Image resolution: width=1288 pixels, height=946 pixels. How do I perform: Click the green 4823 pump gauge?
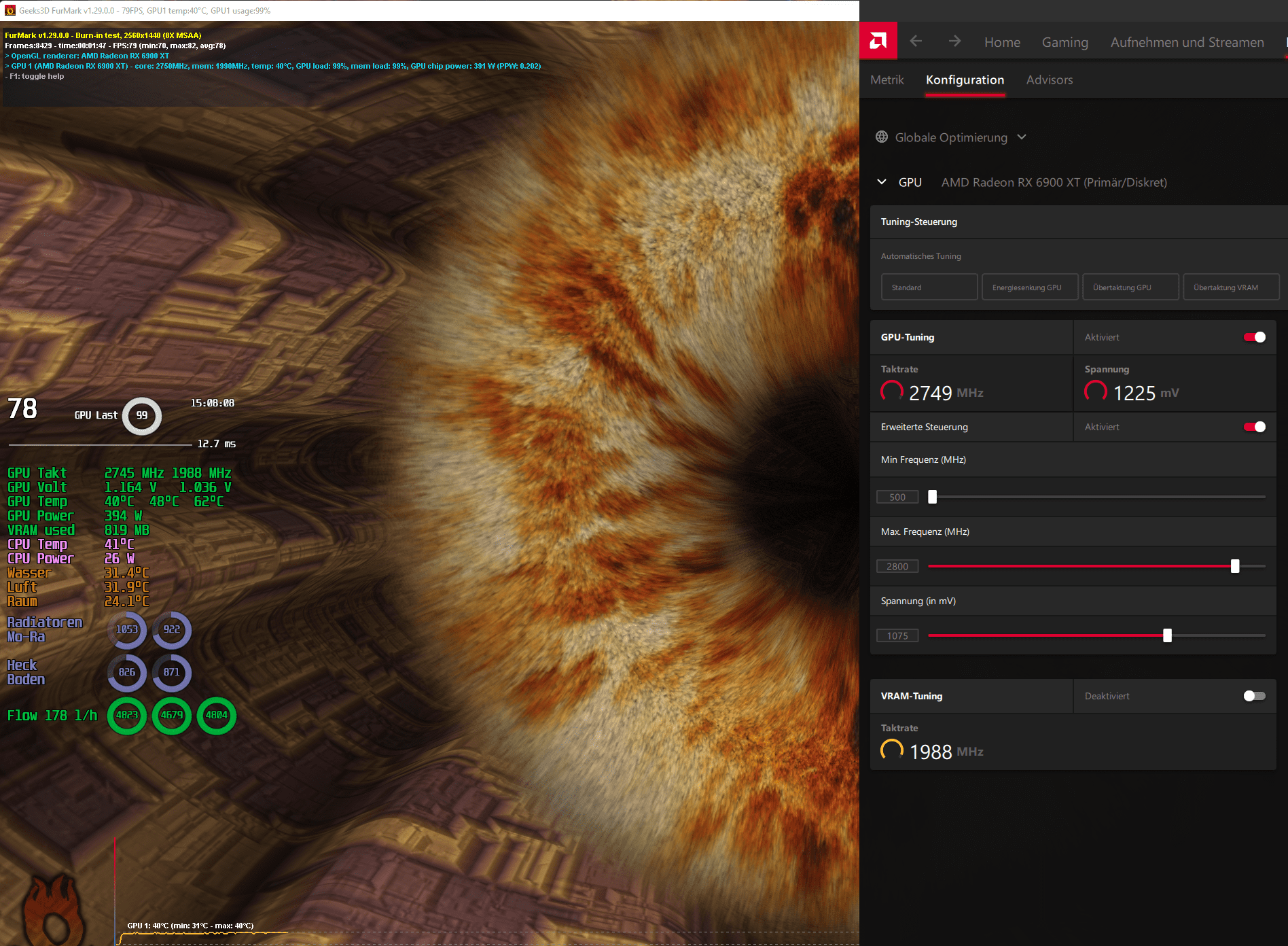coord(127,715)
